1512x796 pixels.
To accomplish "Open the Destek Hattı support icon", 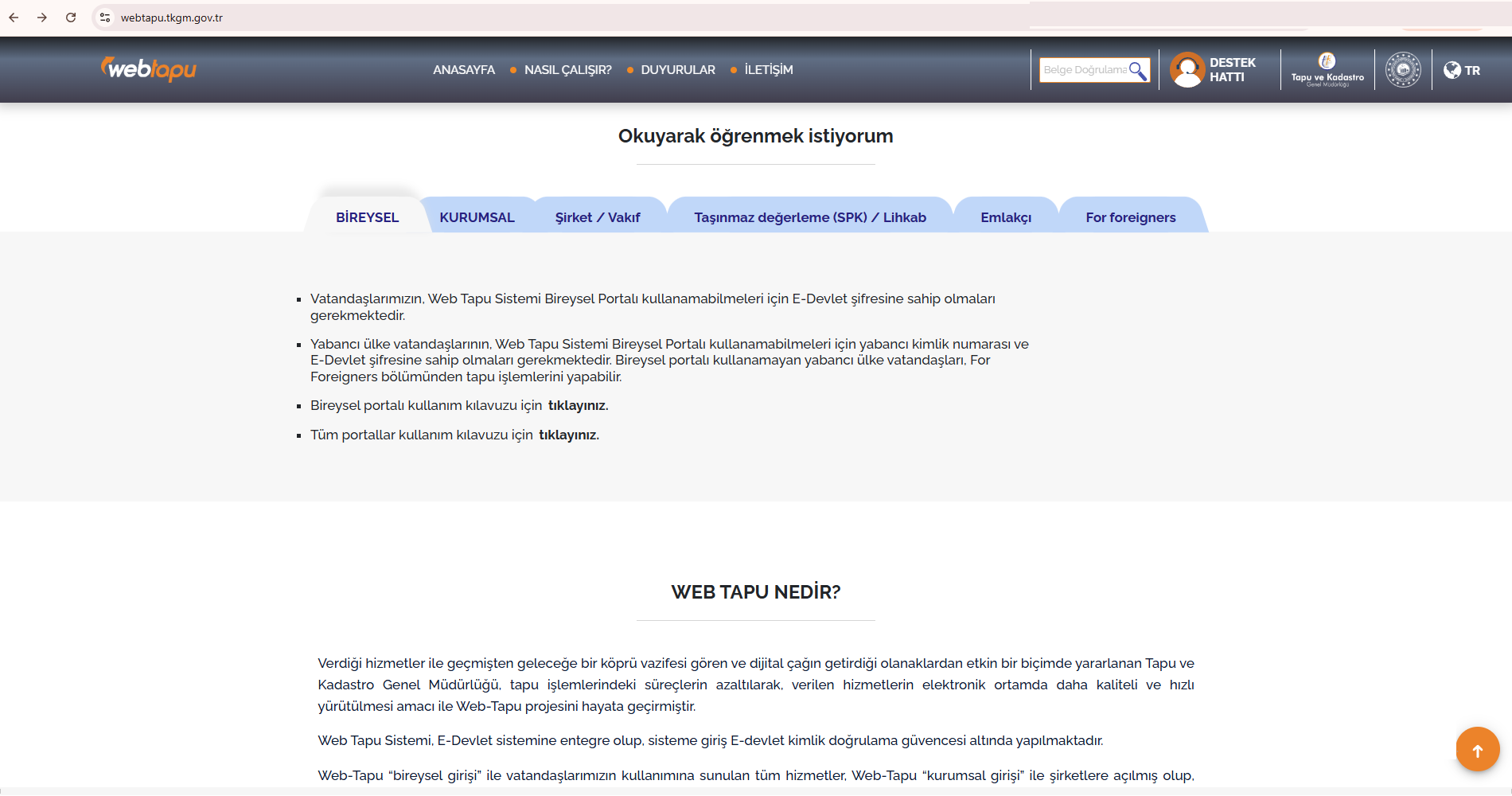I will click(1187, 69).
